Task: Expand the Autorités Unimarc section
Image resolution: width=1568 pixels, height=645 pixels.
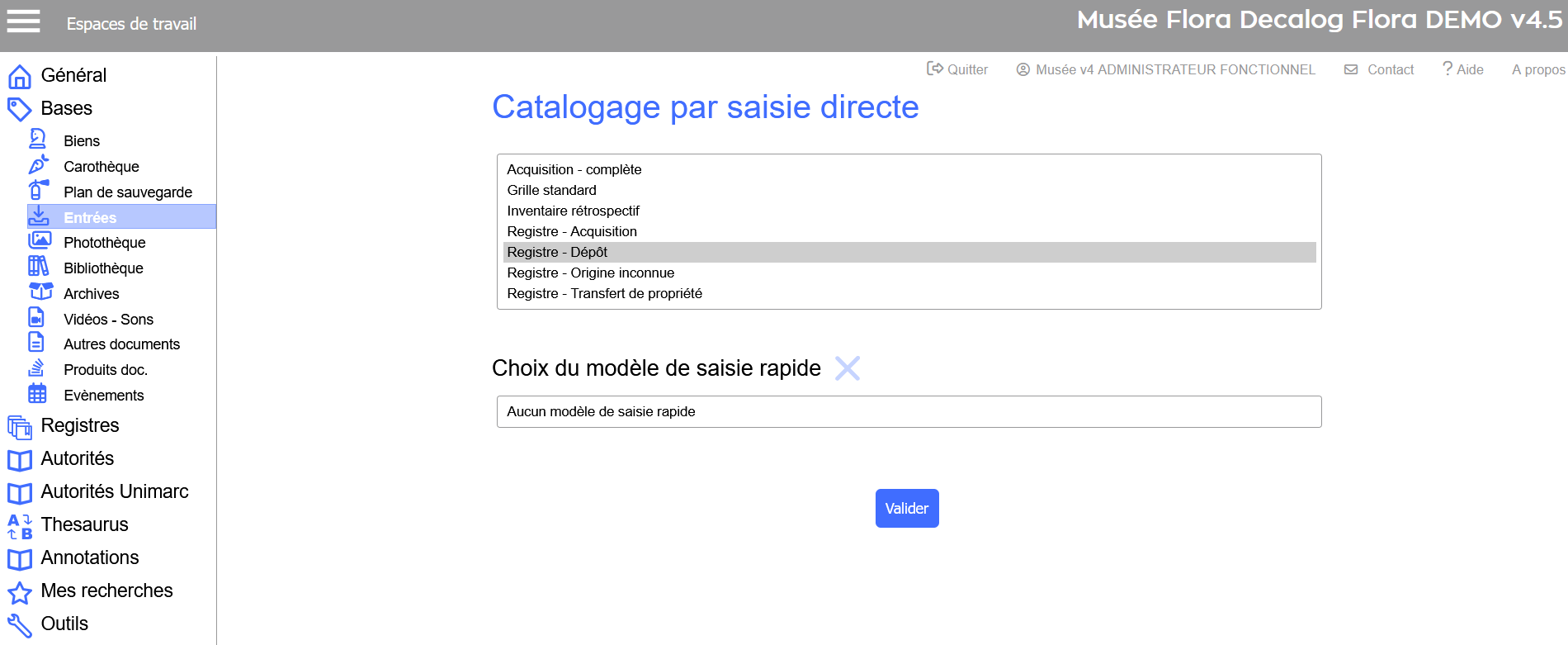Action: pyautogui.click(x=114, y=491)
